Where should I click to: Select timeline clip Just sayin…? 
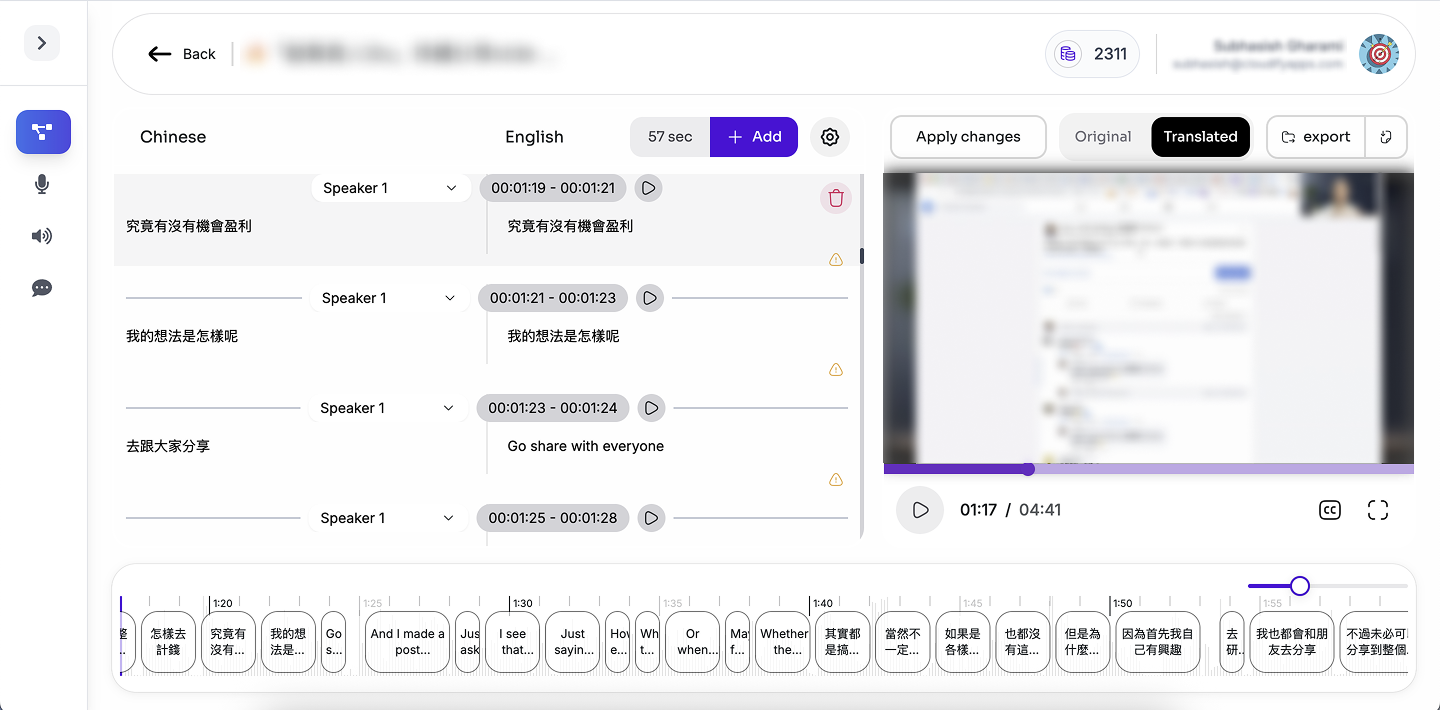(572, 642)
